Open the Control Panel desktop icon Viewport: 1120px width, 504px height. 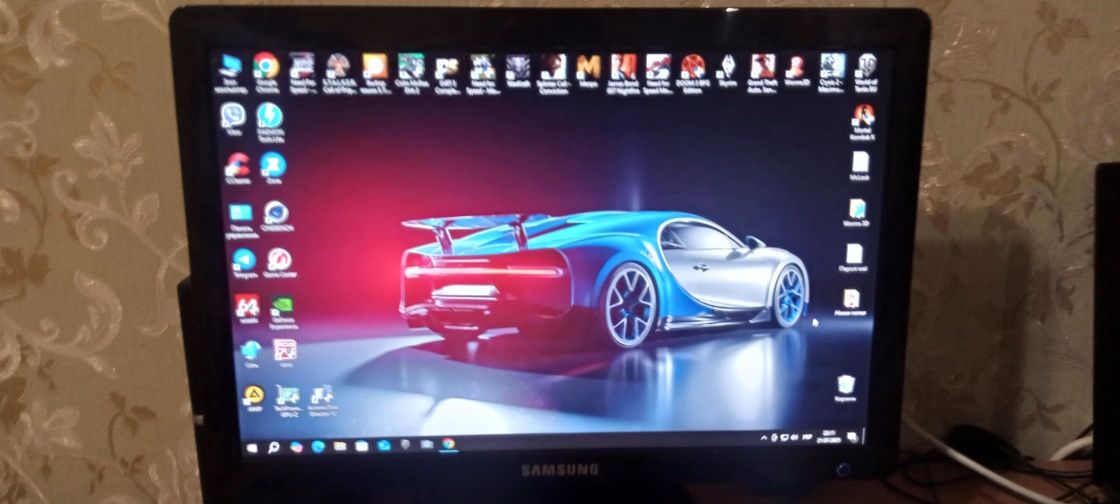[x=241, y=219]
